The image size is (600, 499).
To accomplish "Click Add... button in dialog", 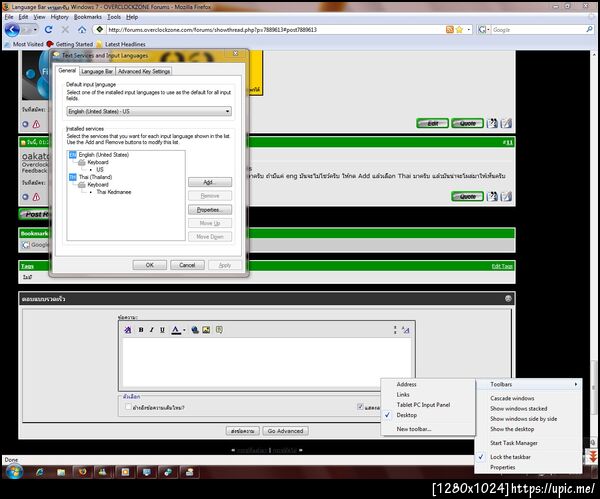I will point(210,182).
